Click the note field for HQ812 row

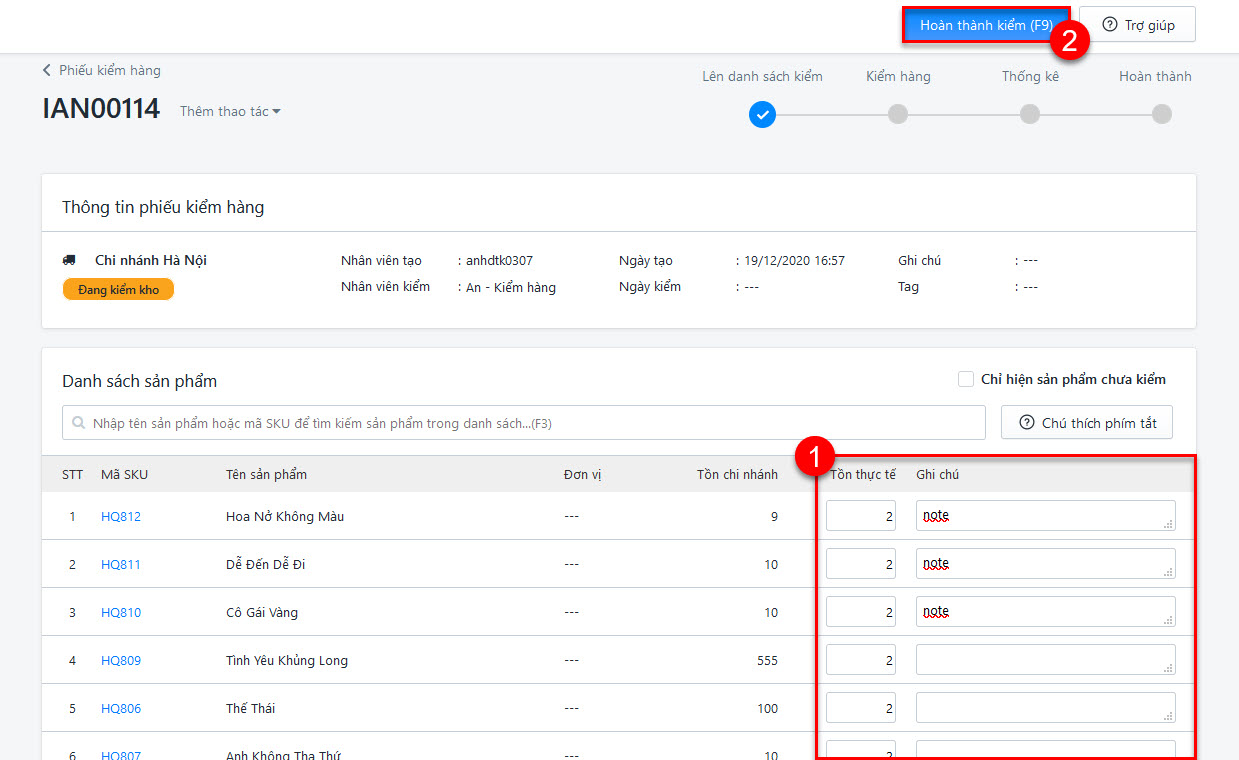[x=1045, y=516]
